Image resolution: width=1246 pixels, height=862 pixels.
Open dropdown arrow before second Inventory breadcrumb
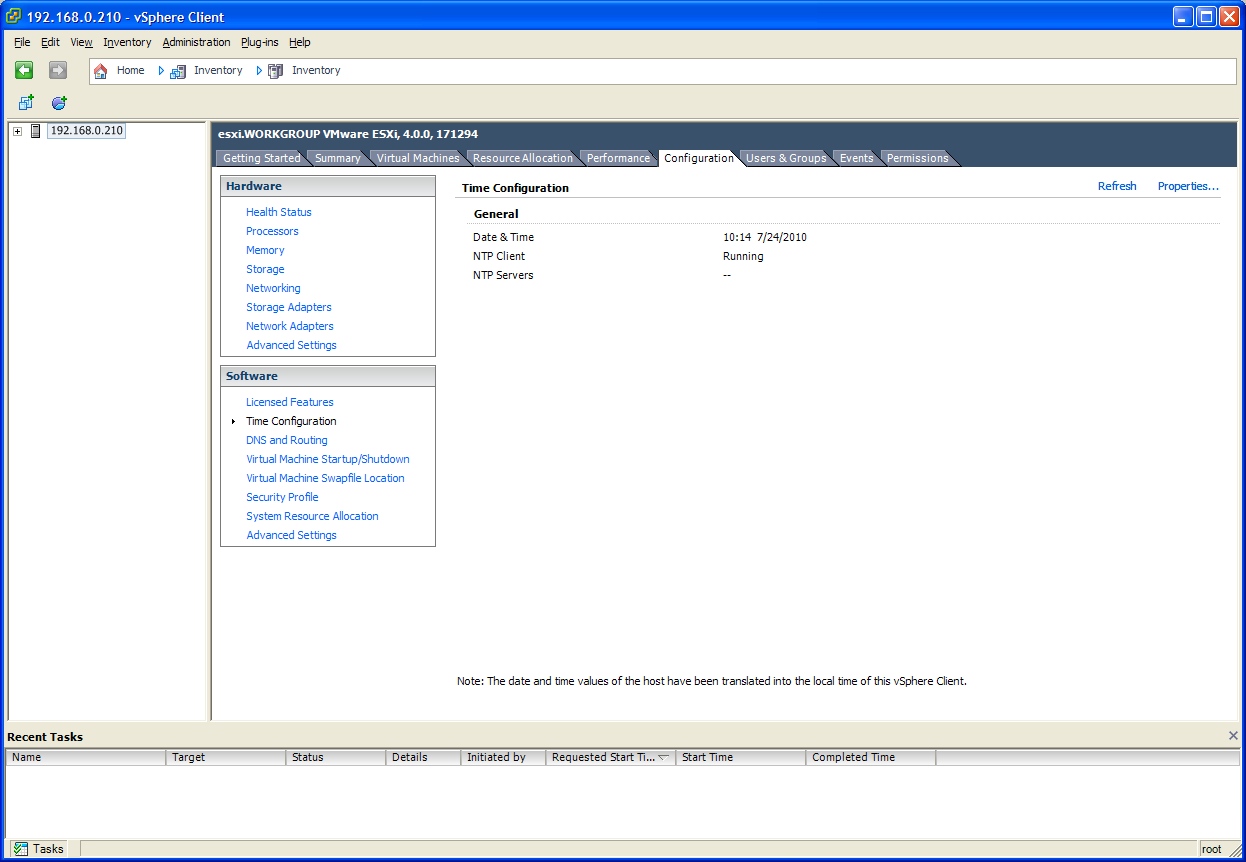[259, 71]
